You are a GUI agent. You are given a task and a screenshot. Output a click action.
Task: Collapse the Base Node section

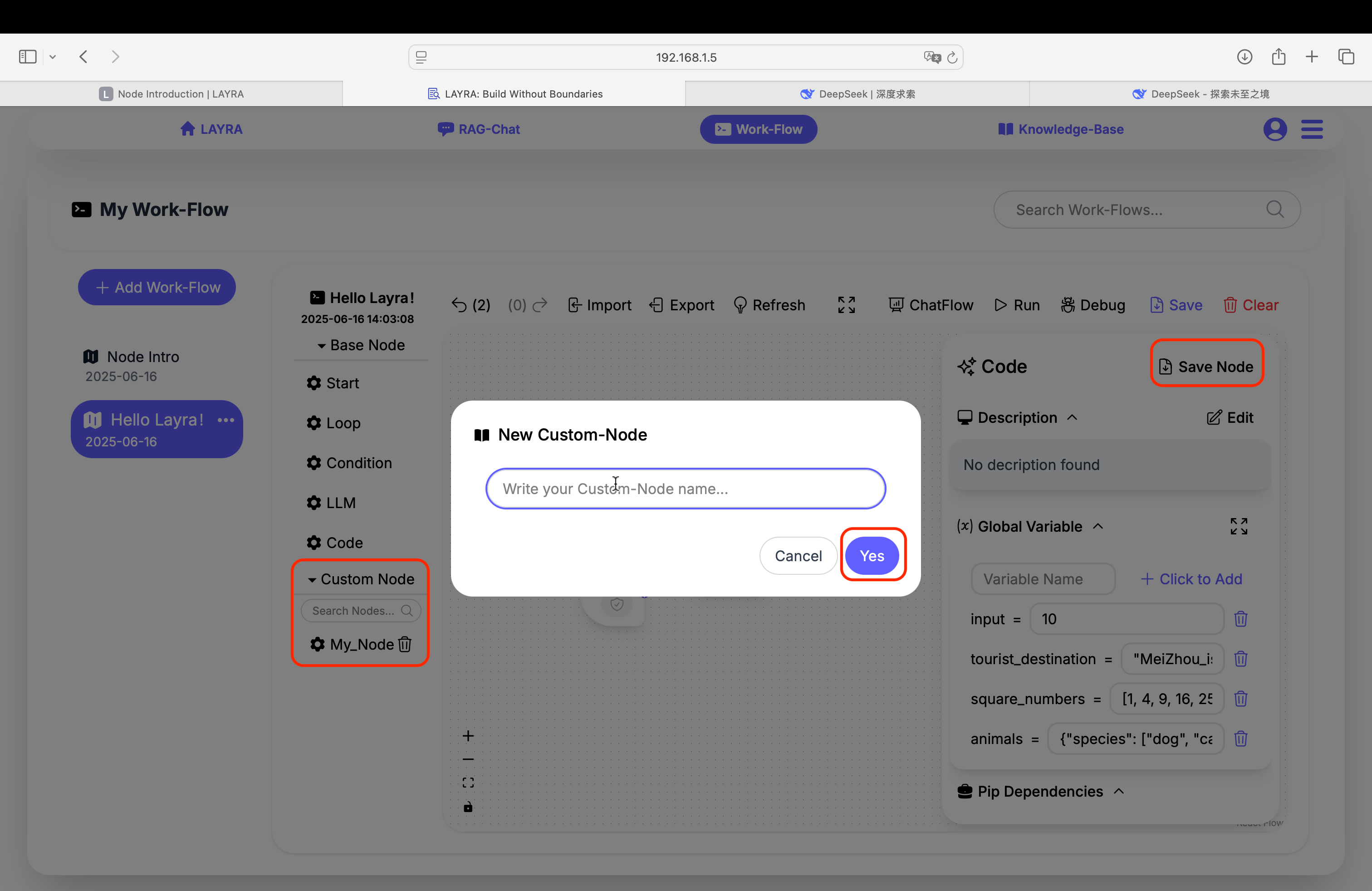pos(361,345)
